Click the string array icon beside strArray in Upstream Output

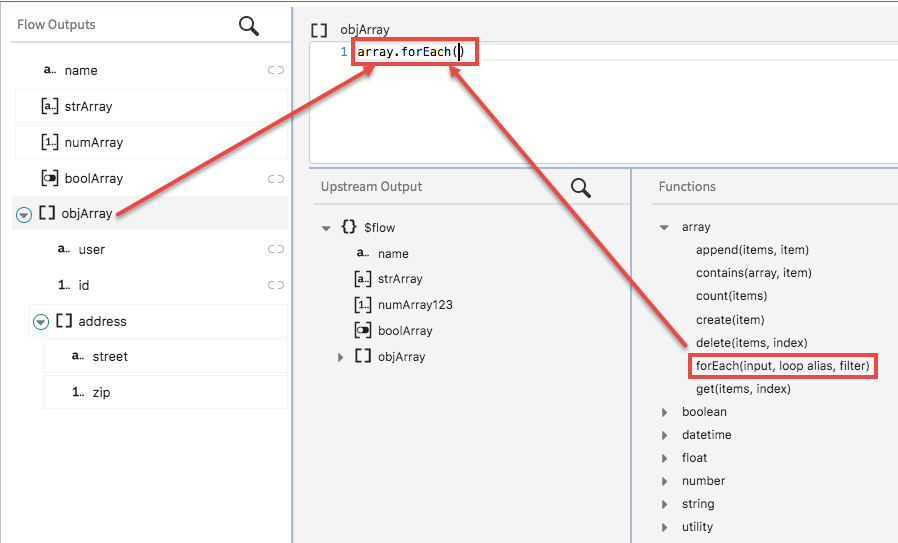point(363,279)
